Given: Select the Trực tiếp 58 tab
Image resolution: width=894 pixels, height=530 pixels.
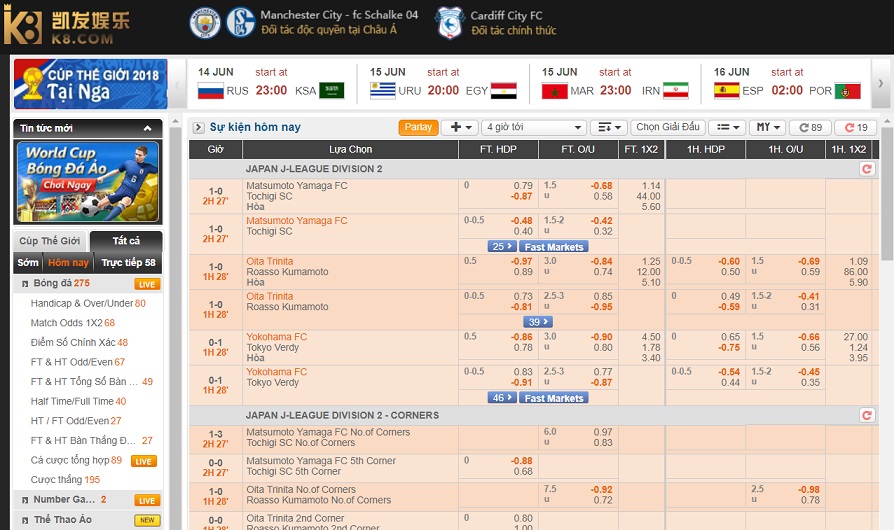Looking at the screenshot, I should coord(128,263).
